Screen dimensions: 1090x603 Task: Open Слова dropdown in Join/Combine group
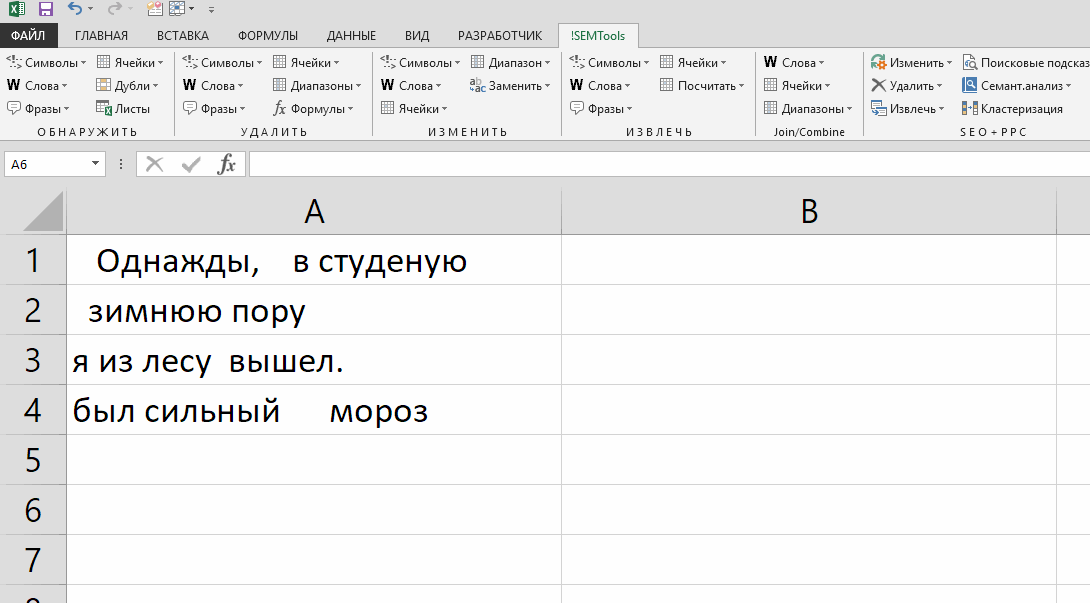(x=794, y=63)
